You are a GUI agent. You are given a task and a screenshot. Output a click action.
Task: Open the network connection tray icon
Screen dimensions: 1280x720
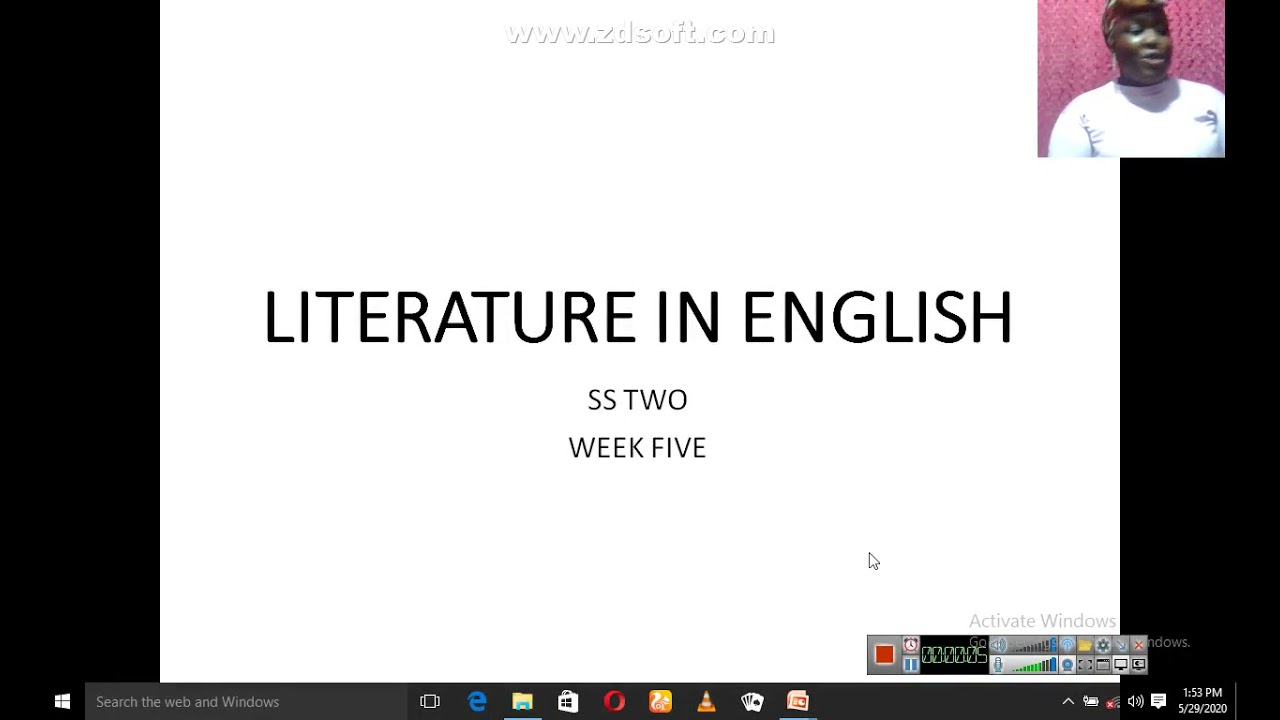[1113, 702]
